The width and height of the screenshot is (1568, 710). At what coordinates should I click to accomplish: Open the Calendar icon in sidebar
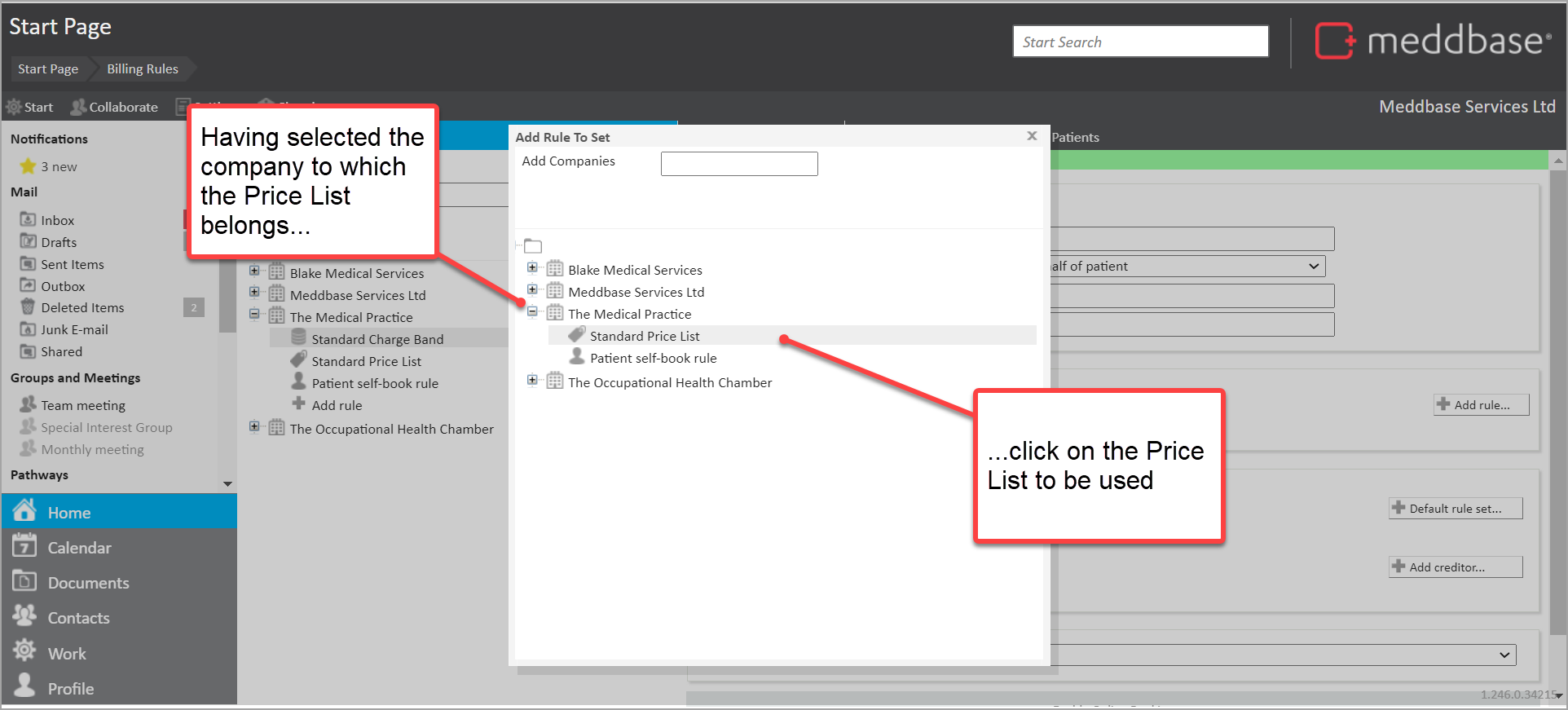(24, 546)
